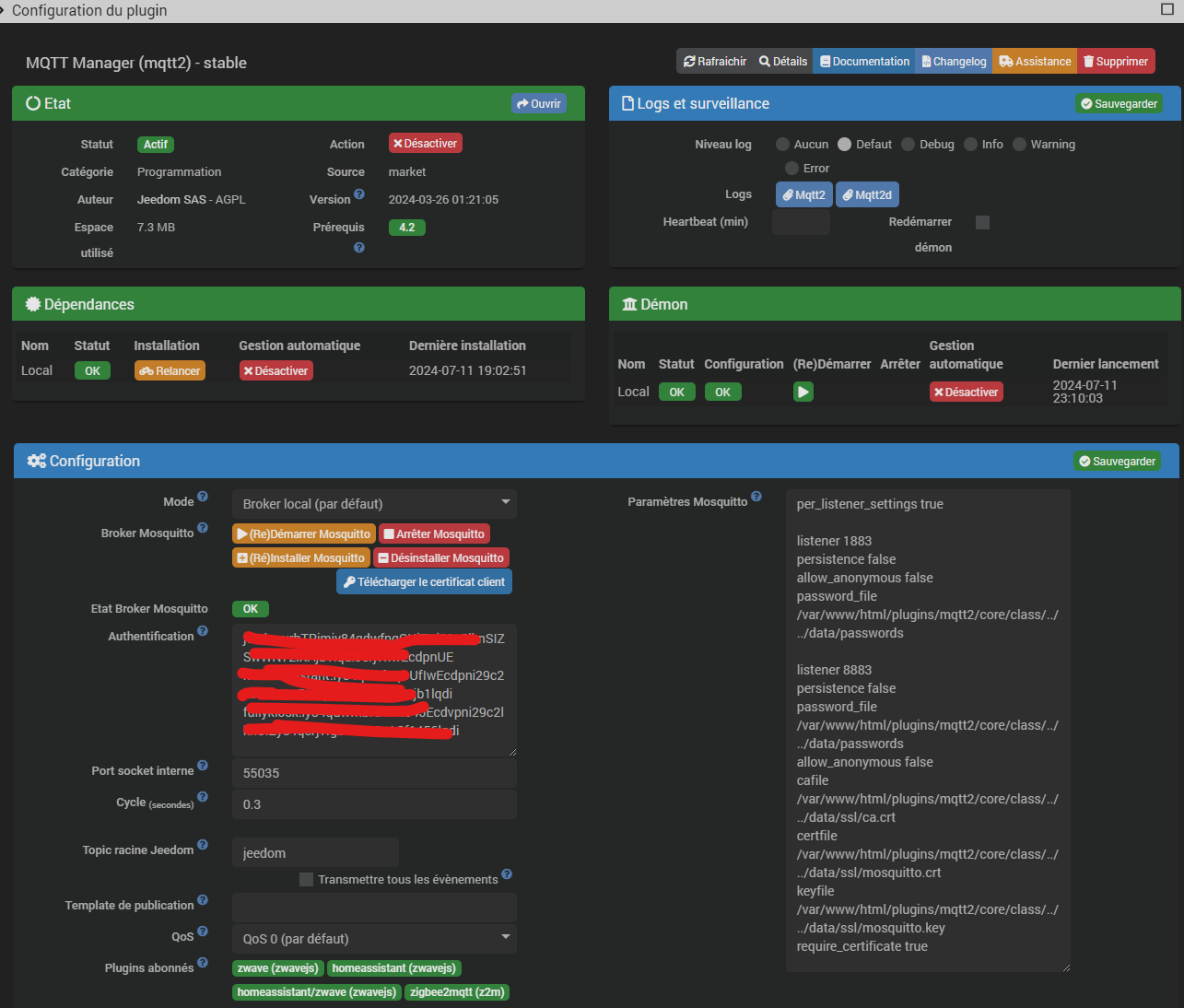
Task: Click the Topic racine Jeedom field
Action: [x=315, y=852]
